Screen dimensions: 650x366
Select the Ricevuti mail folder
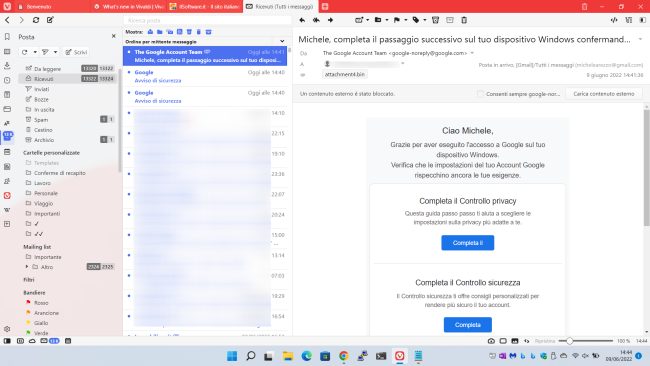[68, 79]
